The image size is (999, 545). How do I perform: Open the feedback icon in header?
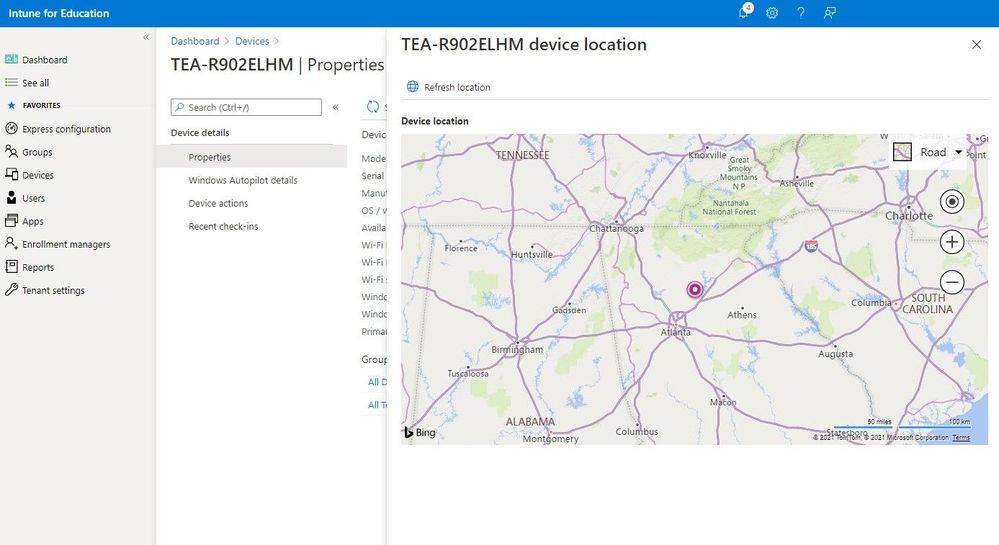click(x=830, y=13)
